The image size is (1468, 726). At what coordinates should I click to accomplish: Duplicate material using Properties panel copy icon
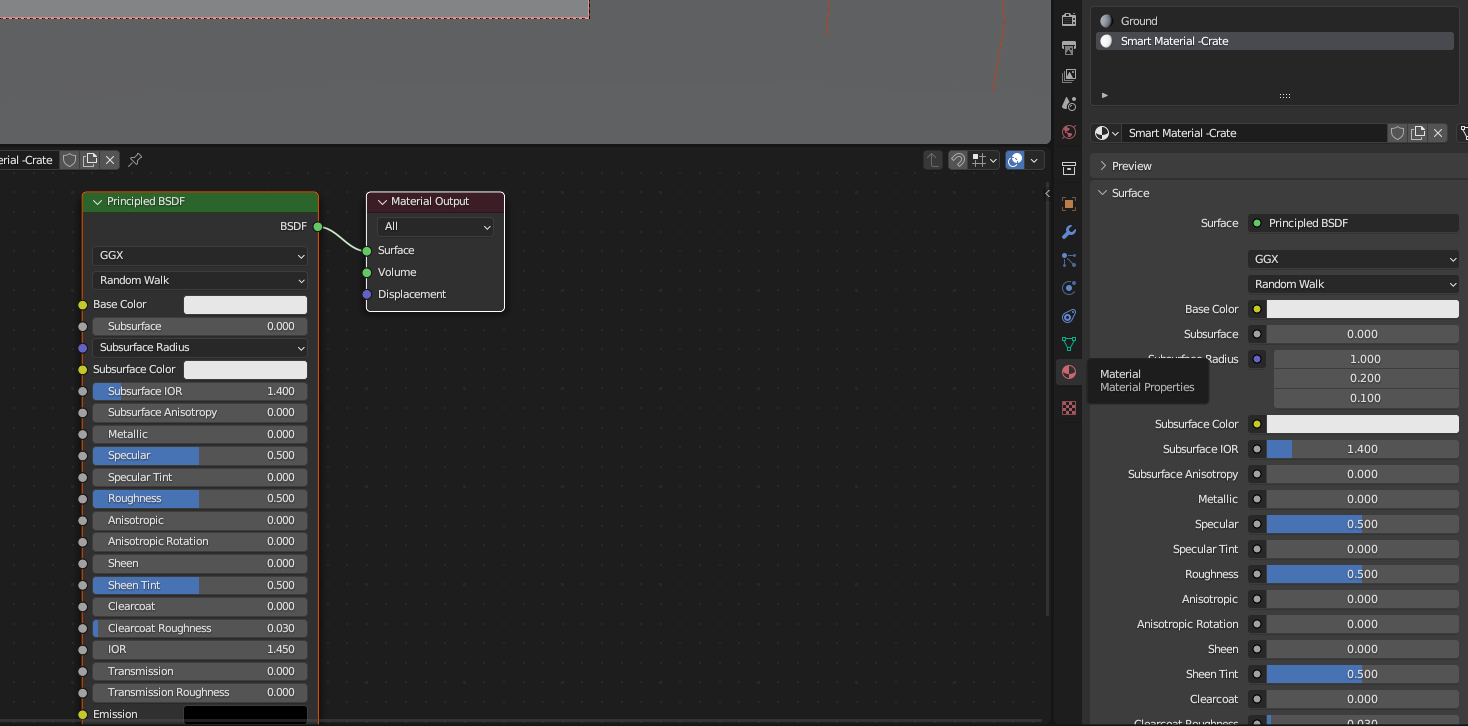[x=1418, y=133]
